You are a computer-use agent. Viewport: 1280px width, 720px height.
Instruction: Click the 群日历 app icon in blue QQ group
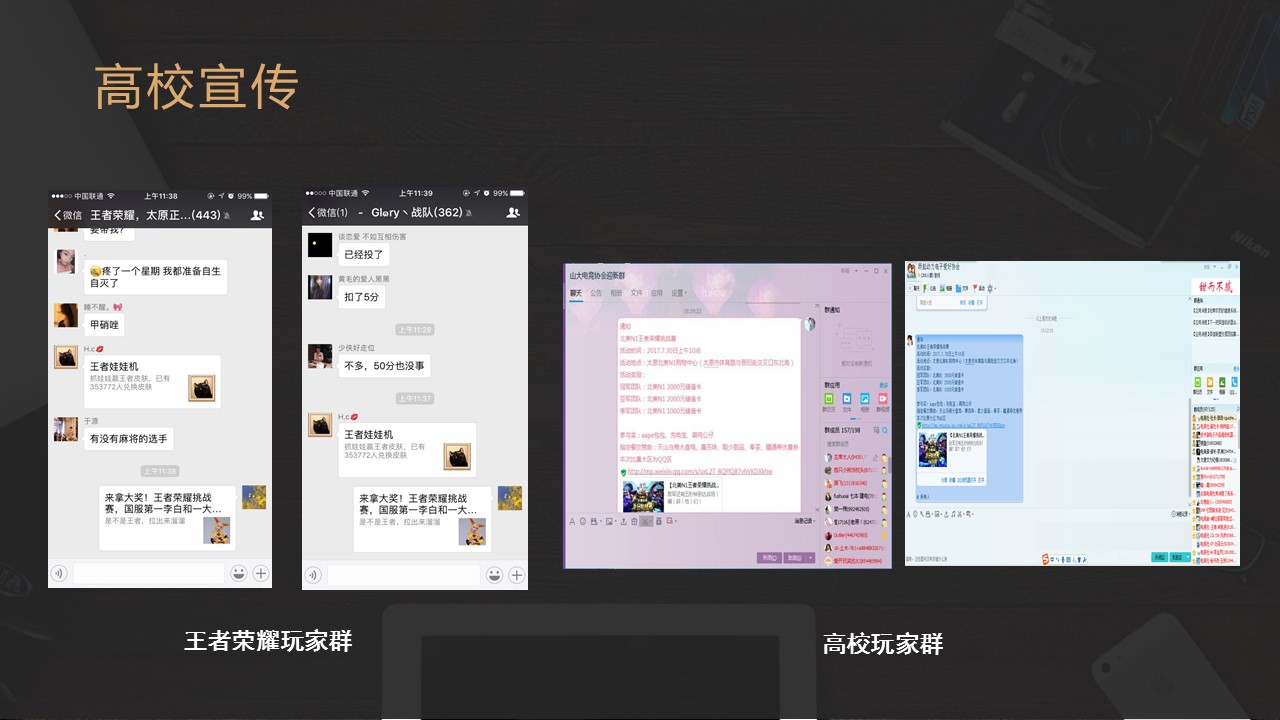tap(1198, 382)
